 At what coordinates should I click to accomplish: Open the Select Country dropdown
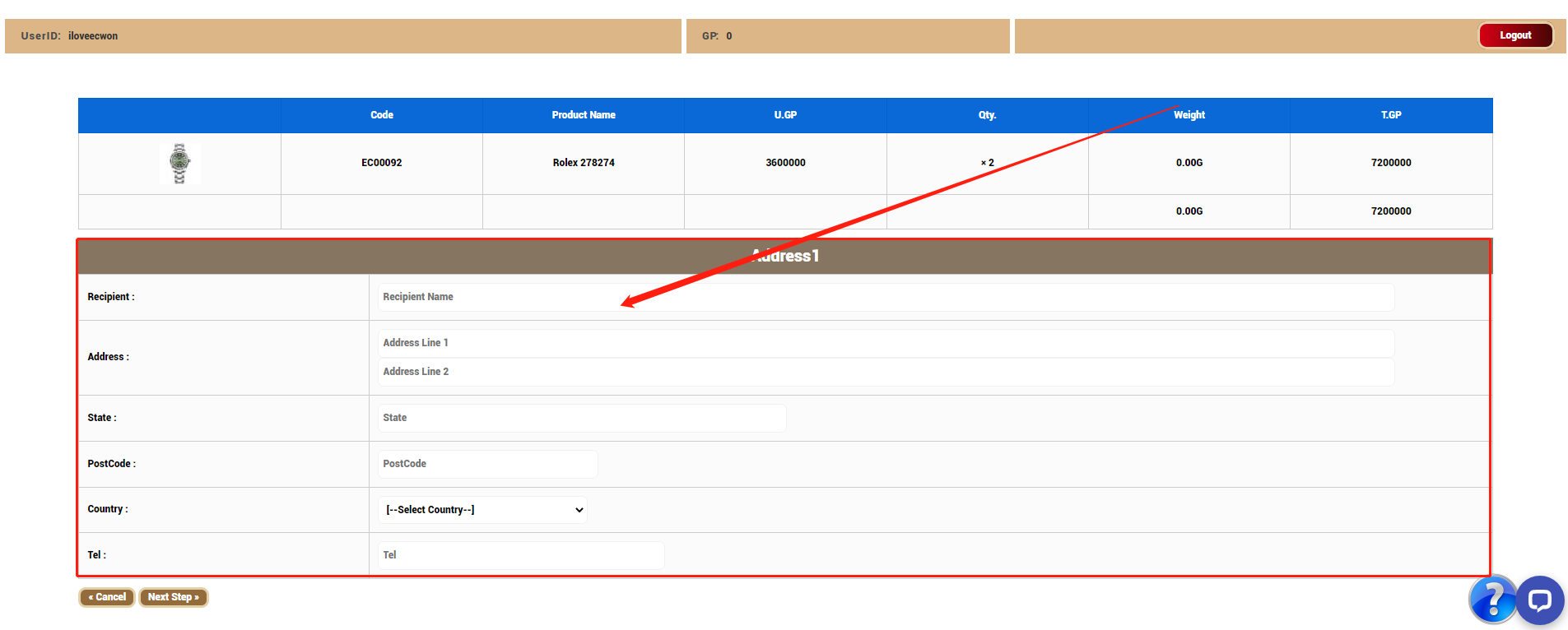(482, 510)
